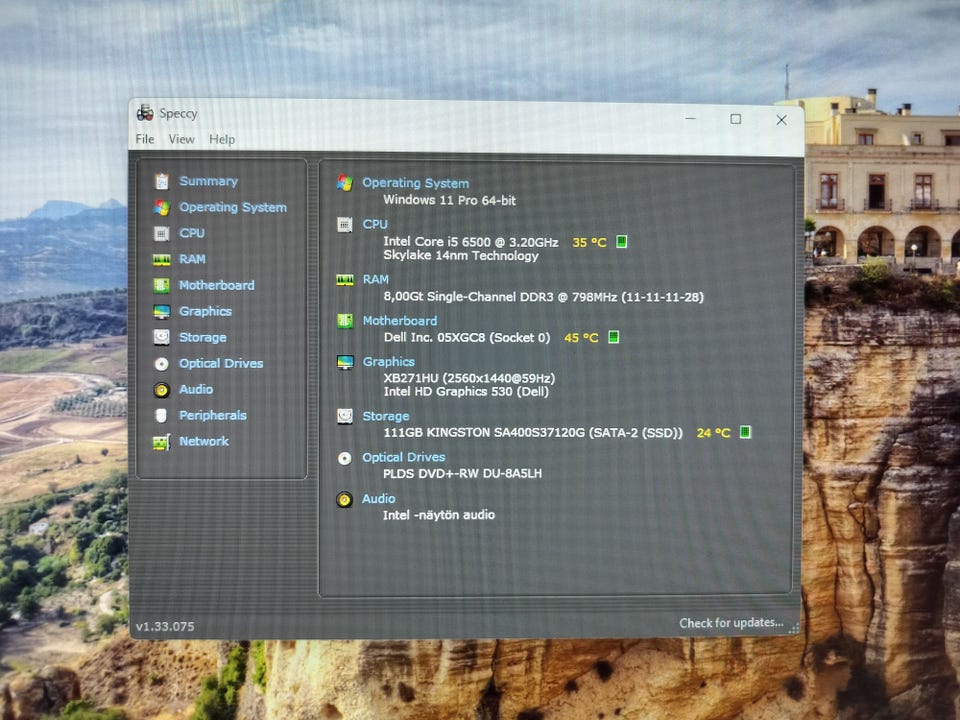Image resolution: width=960 pixels, height=720 pixels.
Task: Click the Summary clipboard icon in sidebar
Action: [x=162, y=181]
